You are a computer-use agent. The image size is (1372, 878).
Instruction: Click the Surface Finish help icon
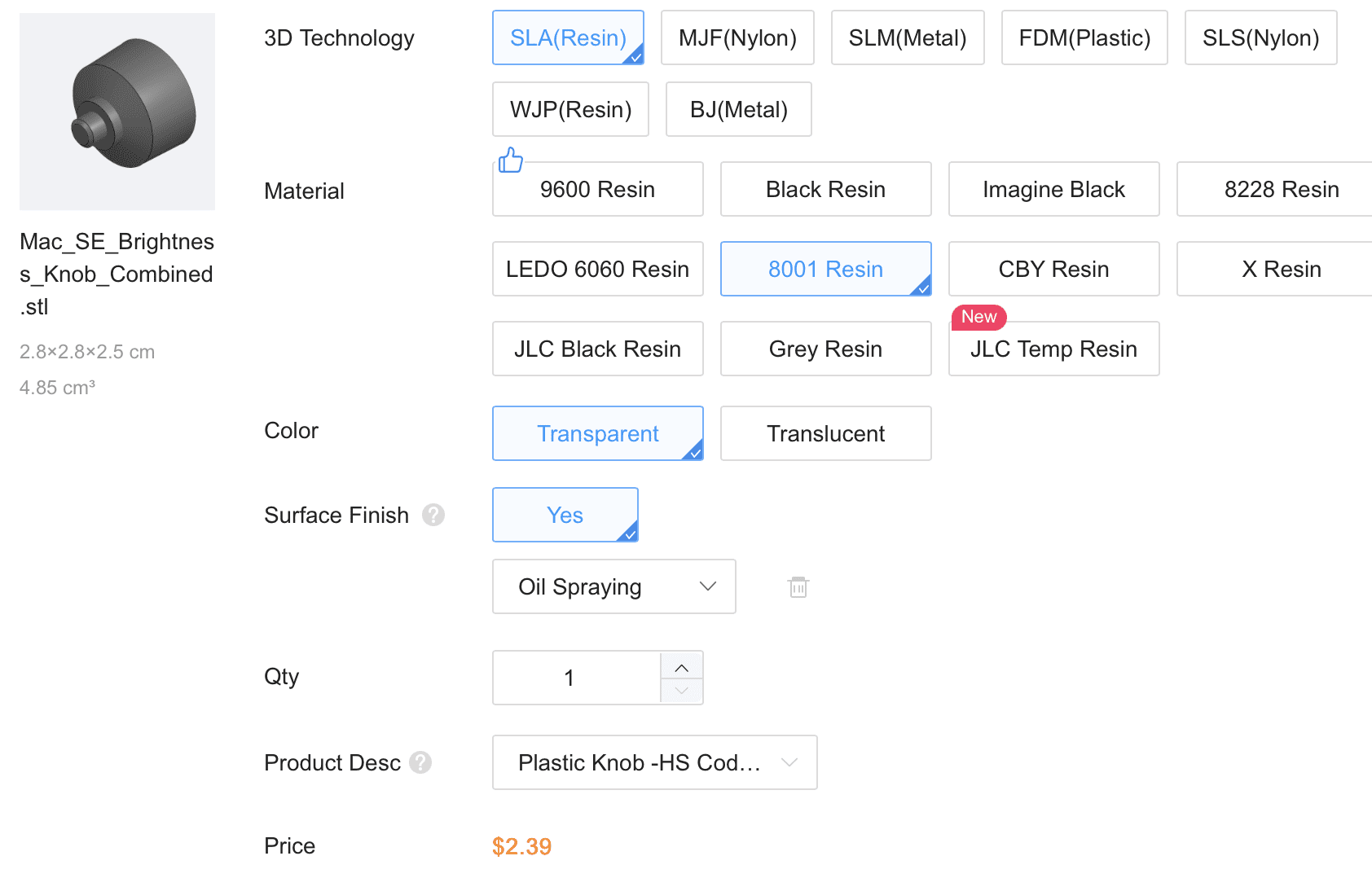pos(433,515)
